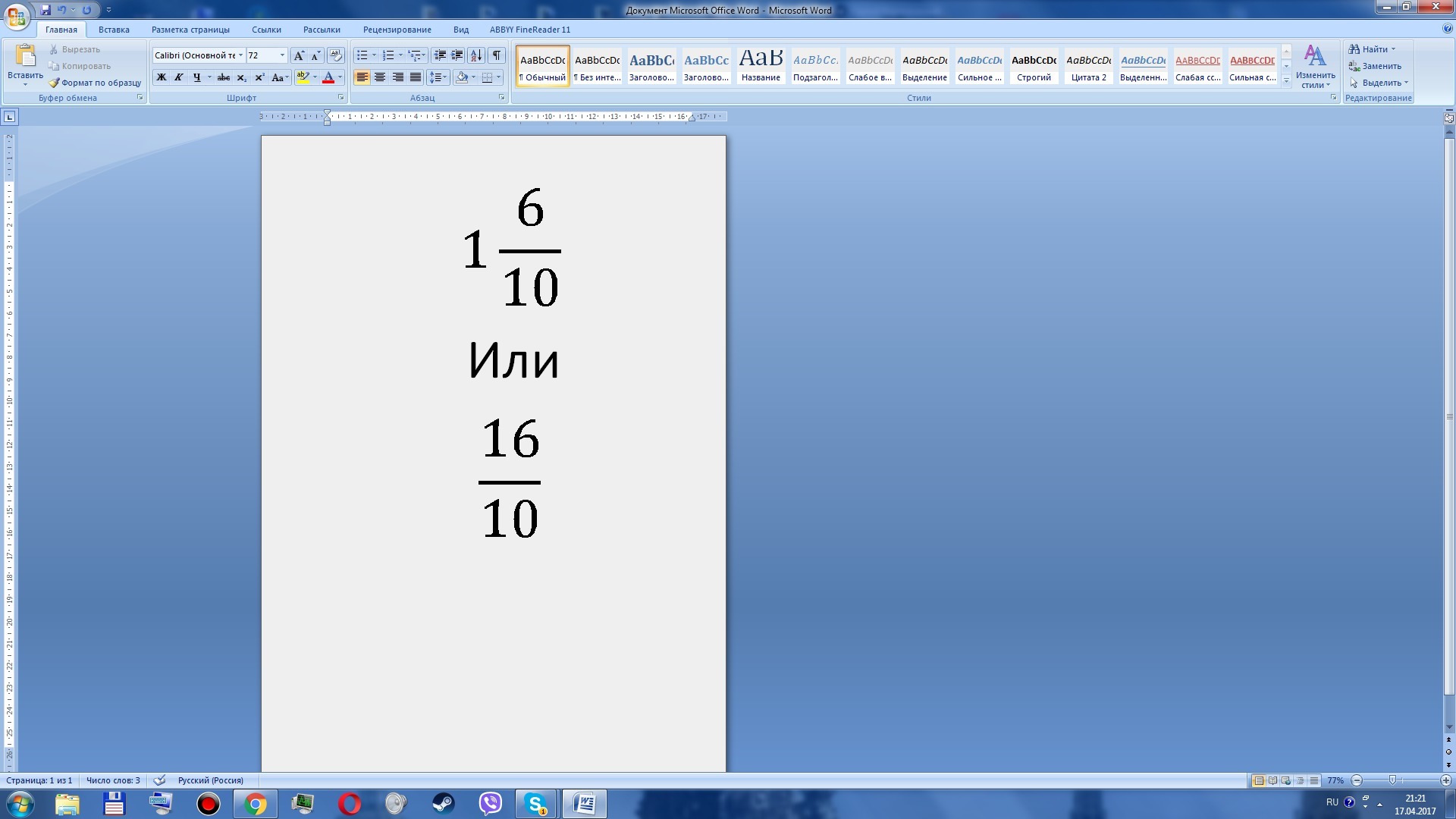1456x819 pixels.
Task: Click the Font color icon
Action: pos(328,78)
